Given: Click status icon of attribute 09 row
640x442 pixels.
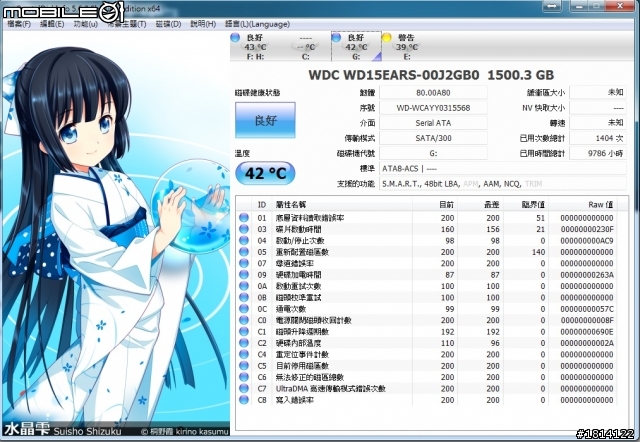Looking at the screenshot, I should [244, 275].
